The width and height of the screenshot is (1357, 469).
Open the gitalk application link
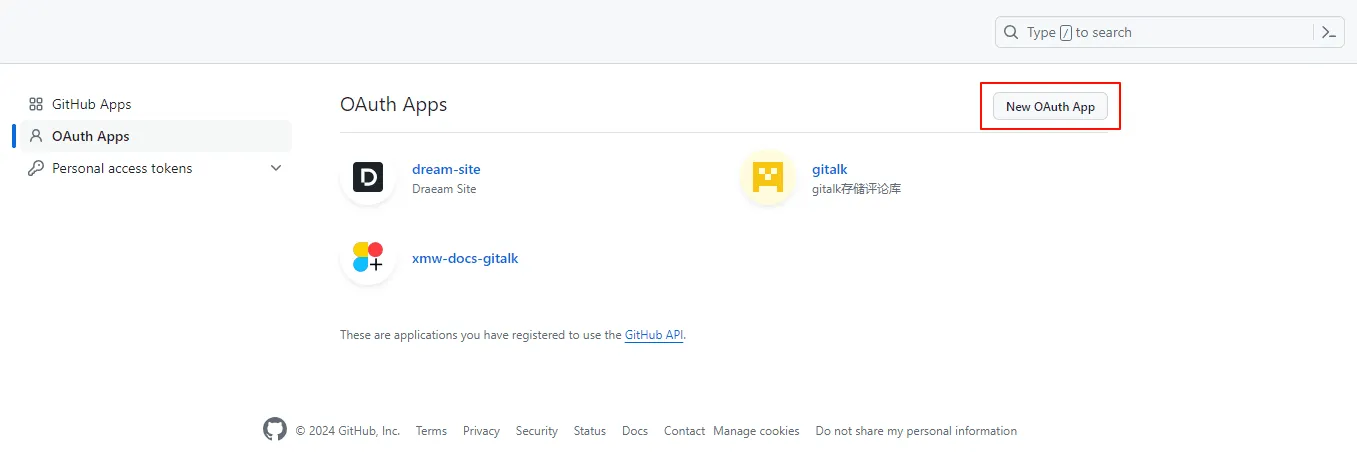point(830,169)
